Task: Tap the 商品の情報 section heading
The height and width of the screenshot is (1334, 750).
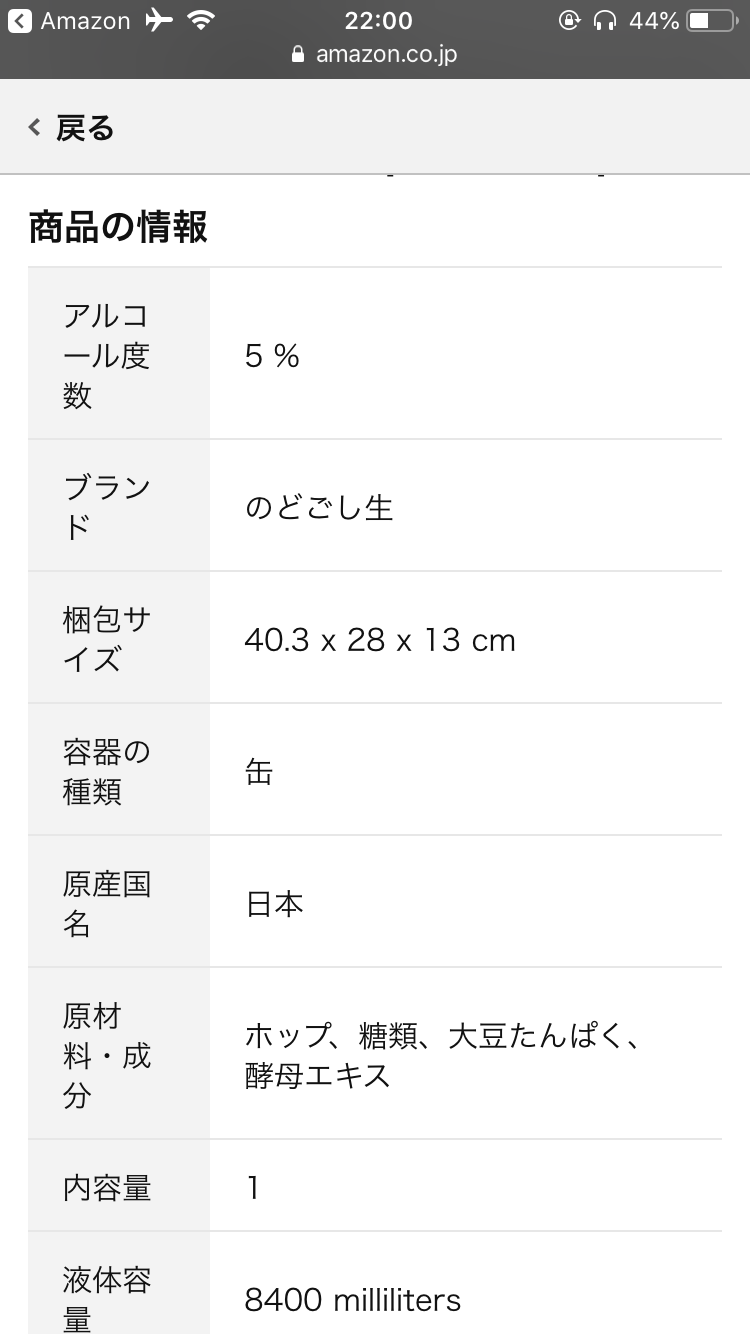Action: tap(118, 227)
